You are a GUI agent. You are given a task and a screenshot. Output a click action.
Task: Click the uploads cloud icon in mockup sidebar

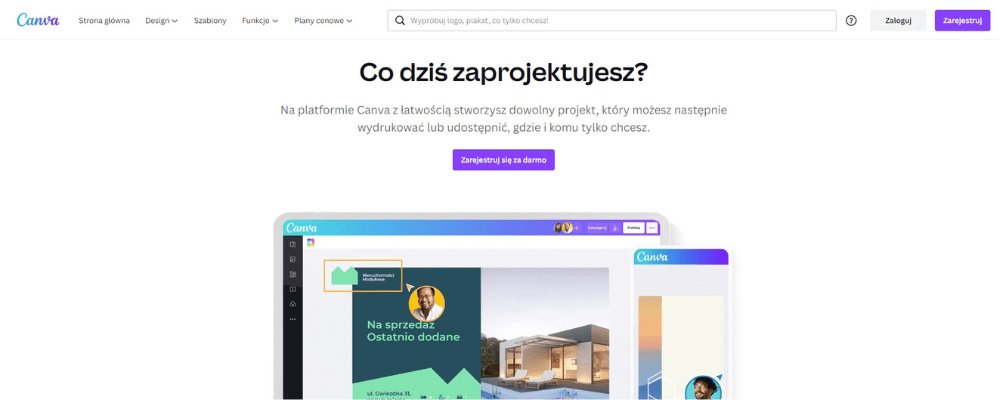coord(293,304)
